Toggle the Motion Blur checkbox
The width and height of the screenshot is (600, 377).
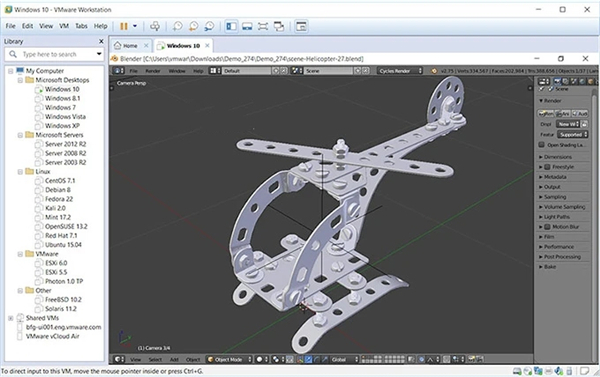(x=547, y=227)
